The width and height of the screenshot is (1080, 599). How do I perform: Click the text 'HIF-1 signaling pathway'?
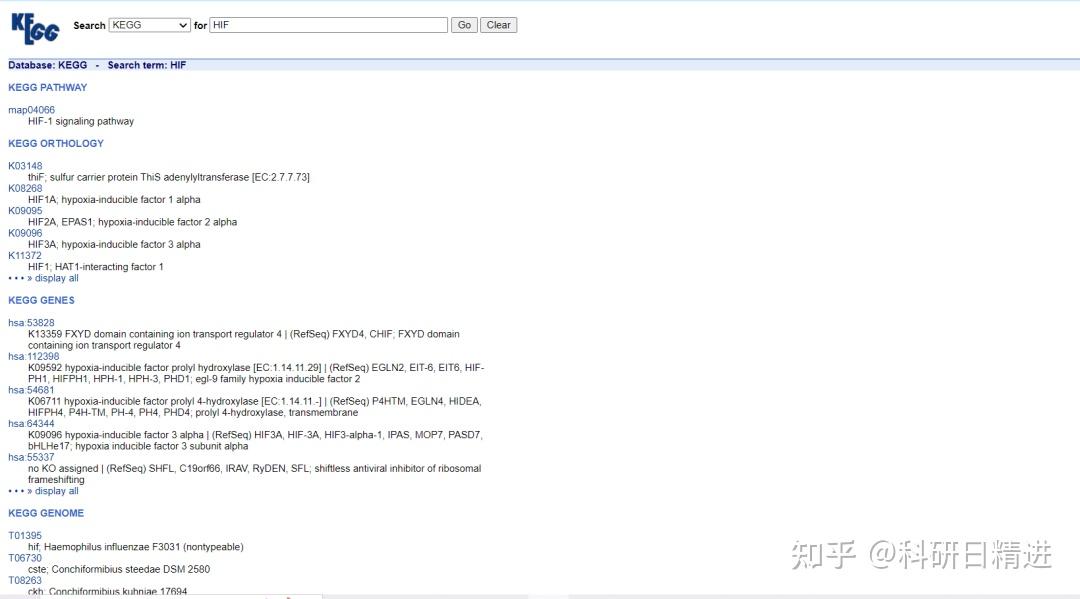point(81,121)
